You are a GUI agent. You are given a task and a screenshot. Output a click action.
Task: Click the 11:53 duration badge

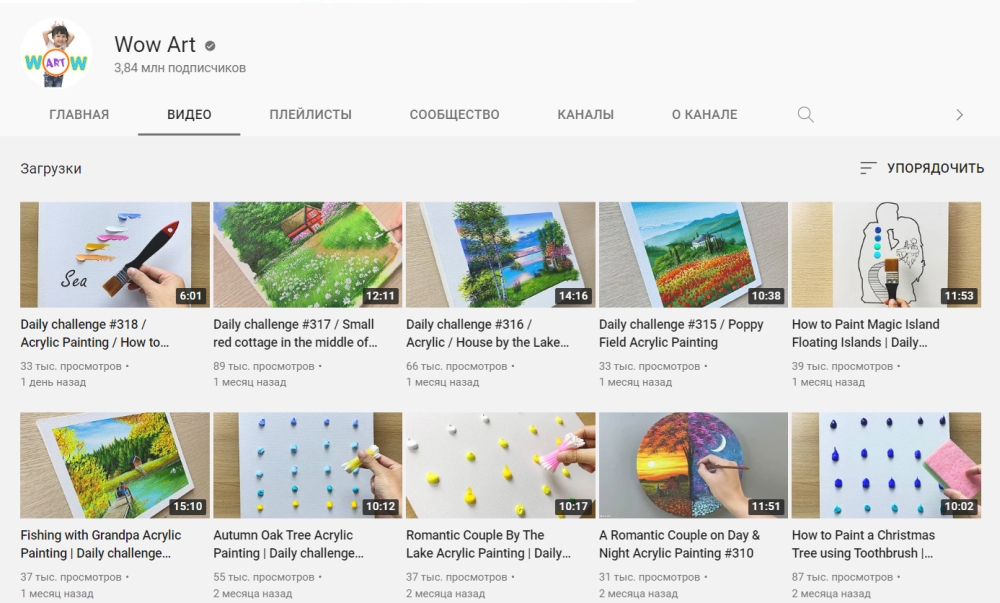pyautogui.click(x=959, y=296)
